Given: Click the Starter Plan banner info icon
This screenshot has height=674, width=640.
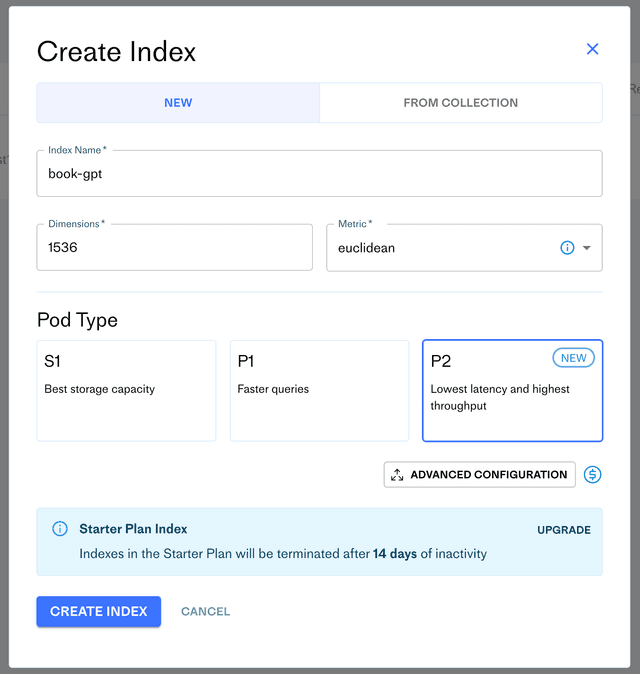Looking at the screenshot, I should click(x=60, y=529).
